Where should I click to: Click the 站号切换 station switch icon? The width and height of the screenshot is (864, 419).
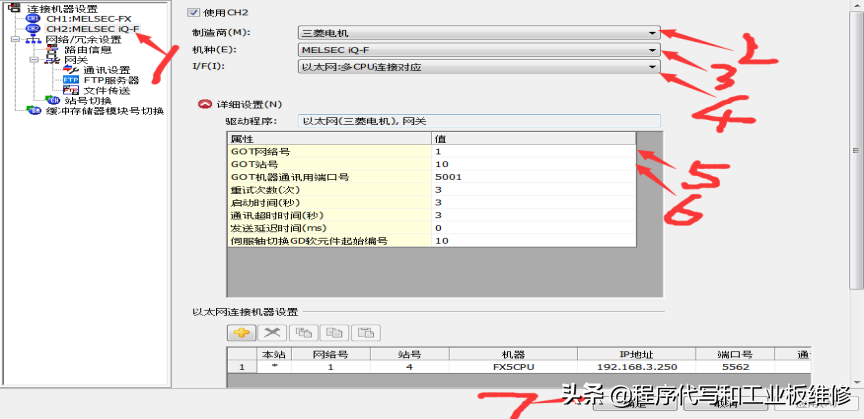point(53,100)
